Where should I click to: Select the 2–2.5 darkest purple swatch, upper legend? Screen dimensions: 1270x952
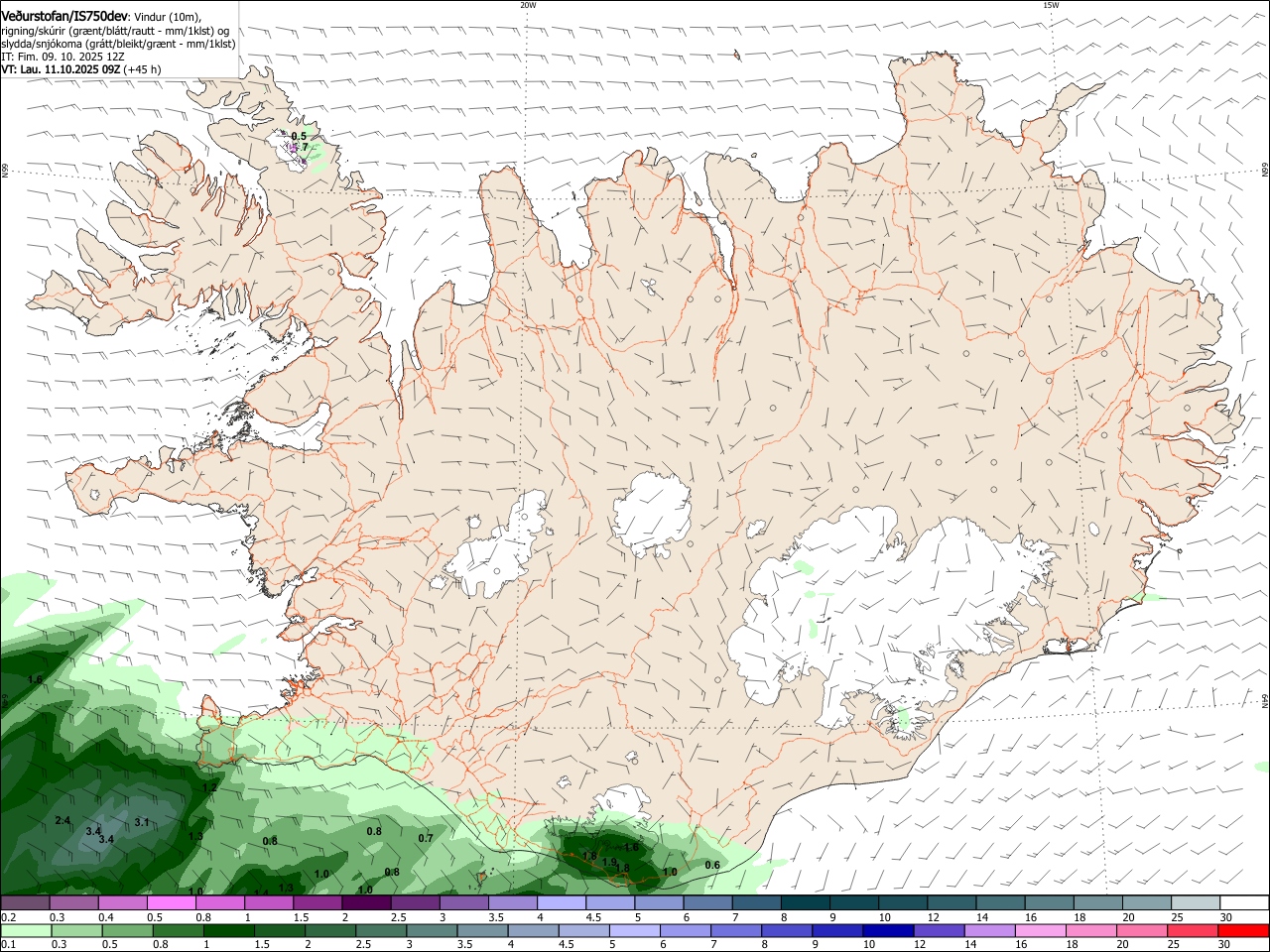point(366,902)
